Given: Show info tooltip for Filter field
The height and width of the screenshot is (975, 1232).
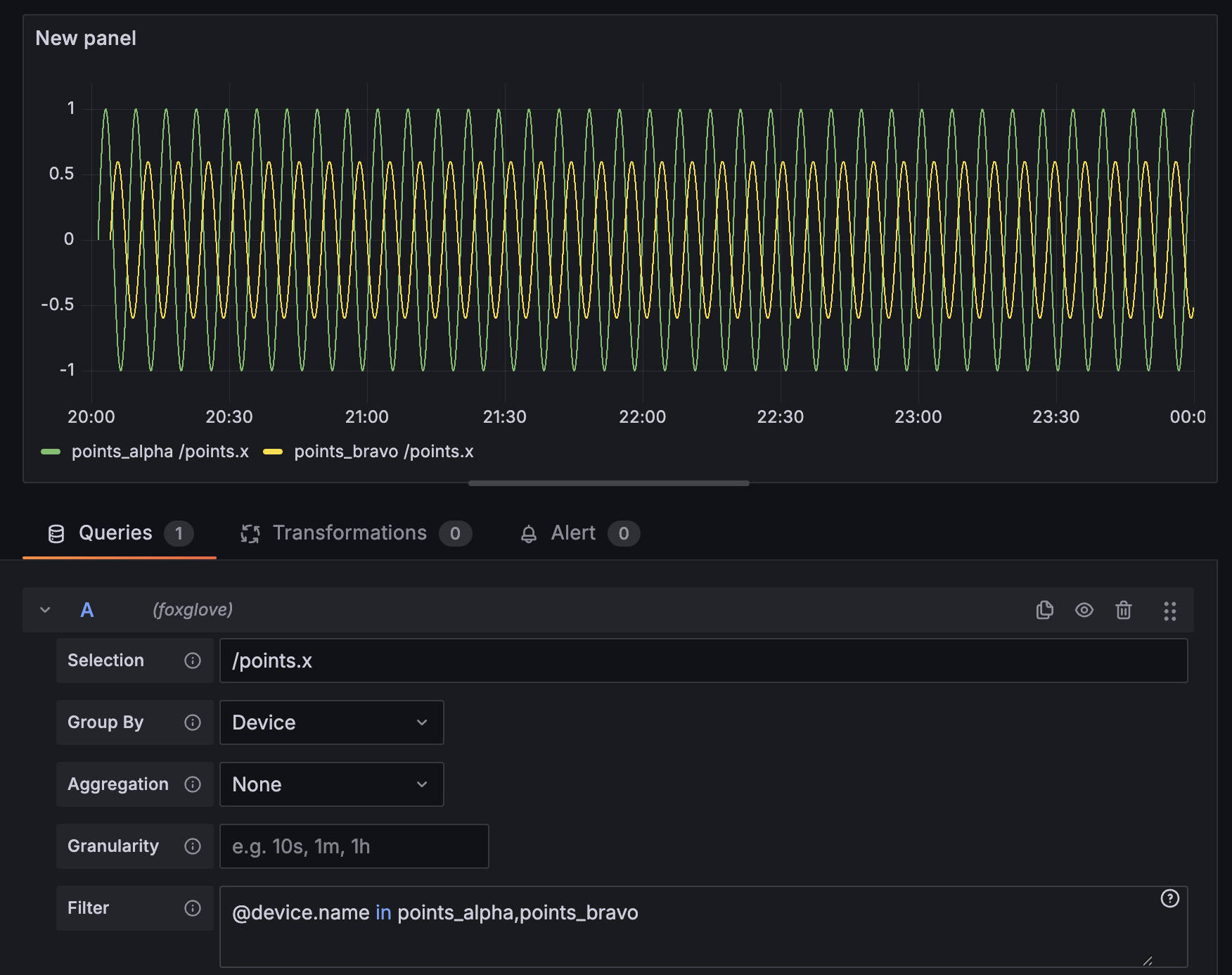Looking at the screenshot, I should (x=193, y=908).
